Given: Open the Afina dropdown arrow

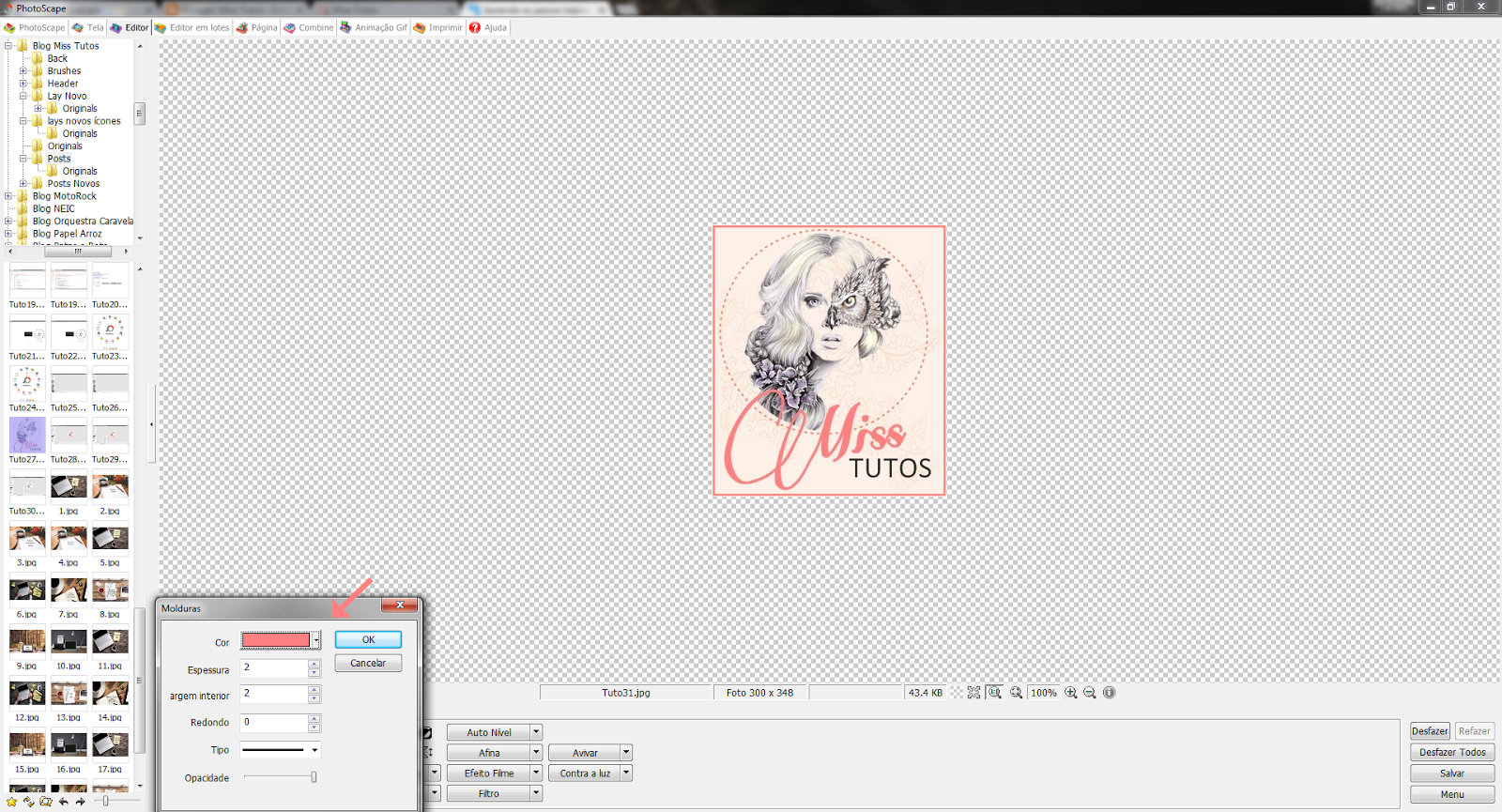Looking at the screenshot, I should [536, 753].
